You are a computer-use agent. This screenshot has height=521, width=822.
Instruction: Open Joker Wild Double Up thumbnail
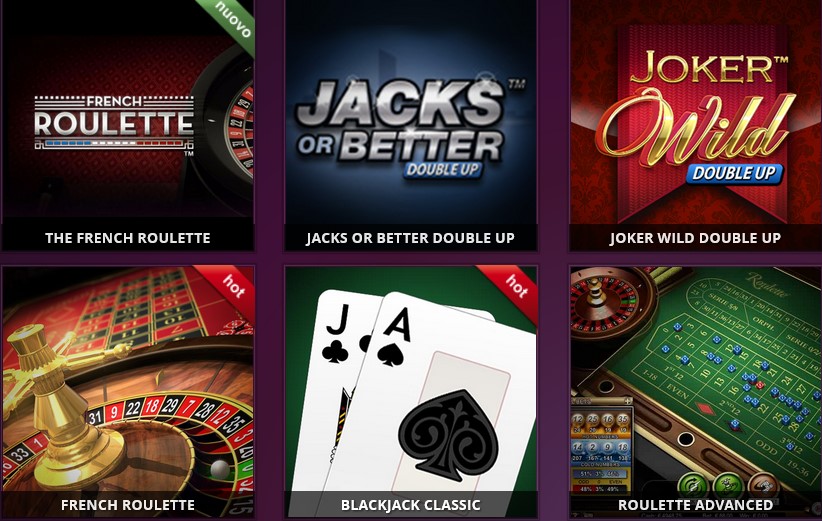click(x=696, y=125)
